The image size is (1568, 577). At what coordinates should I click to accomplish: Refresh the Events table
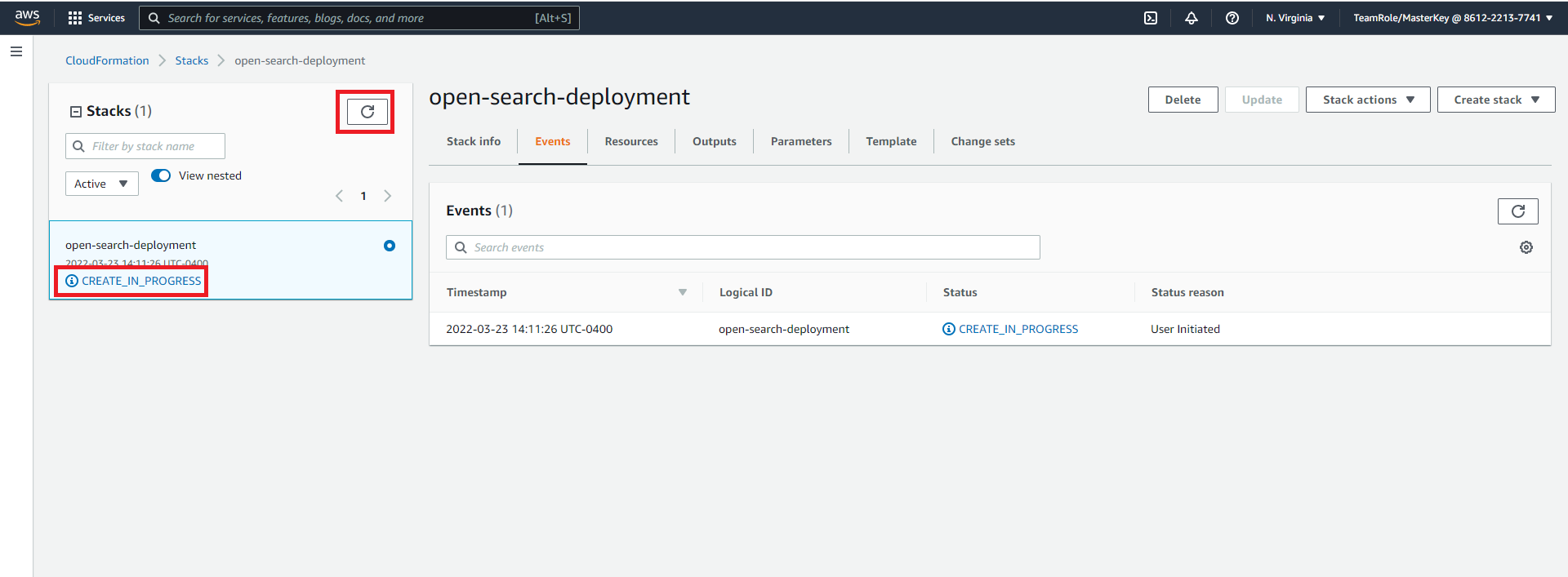point(1518,211)
